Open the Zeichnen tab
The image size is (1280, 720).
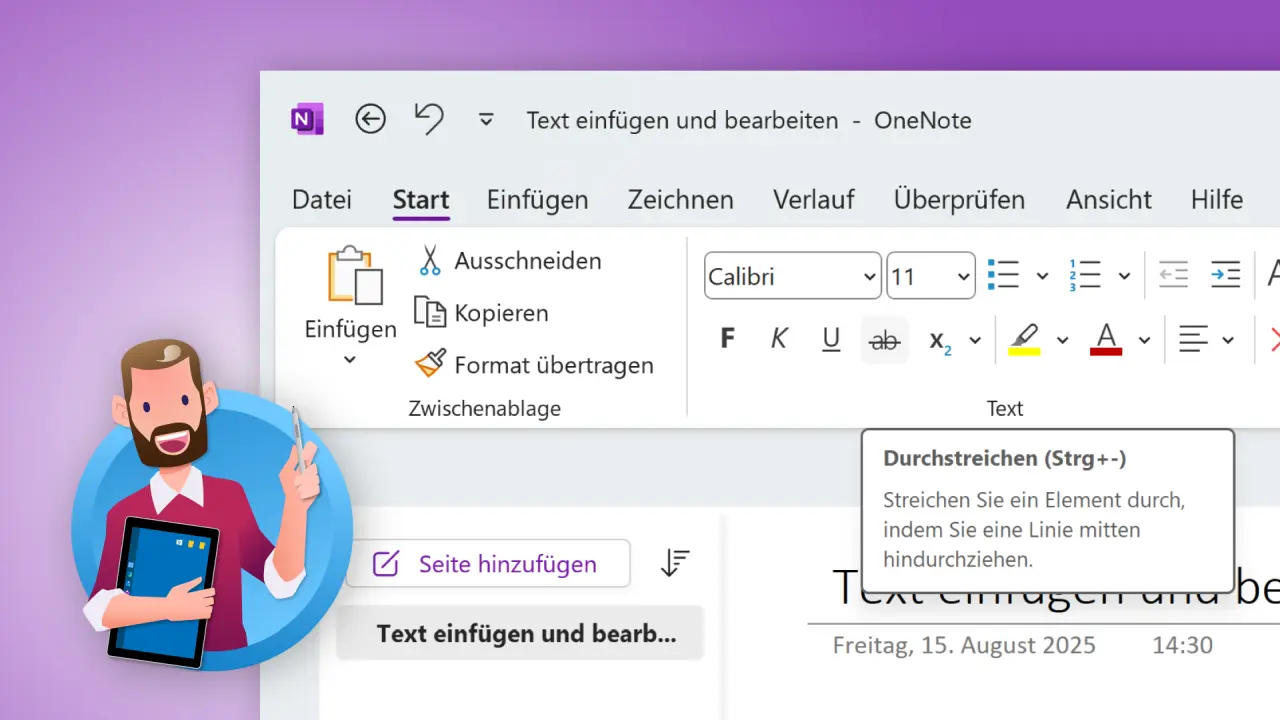click(x=680, y=199)
